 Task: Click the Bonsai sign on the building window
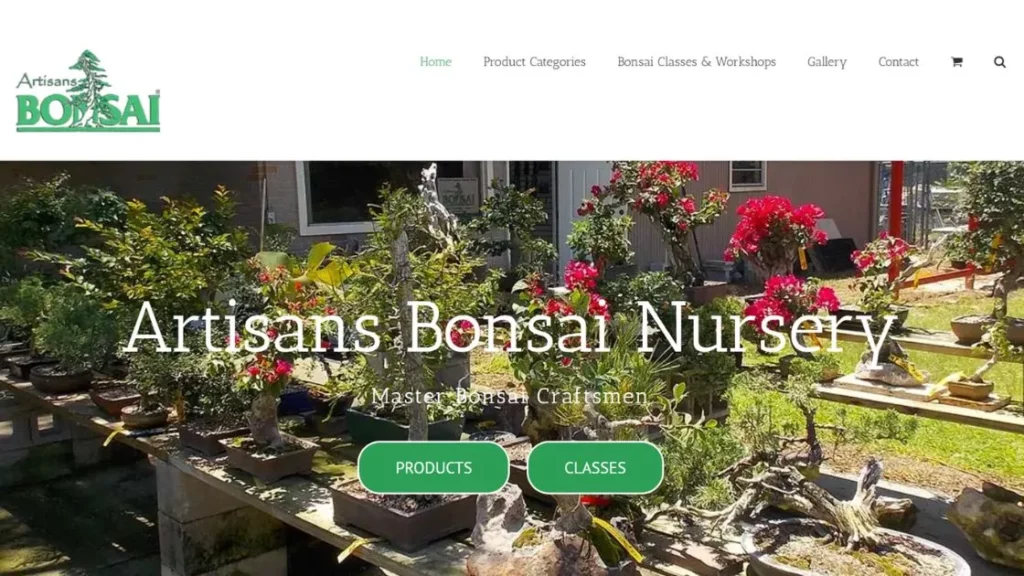(x=457, y=195)
